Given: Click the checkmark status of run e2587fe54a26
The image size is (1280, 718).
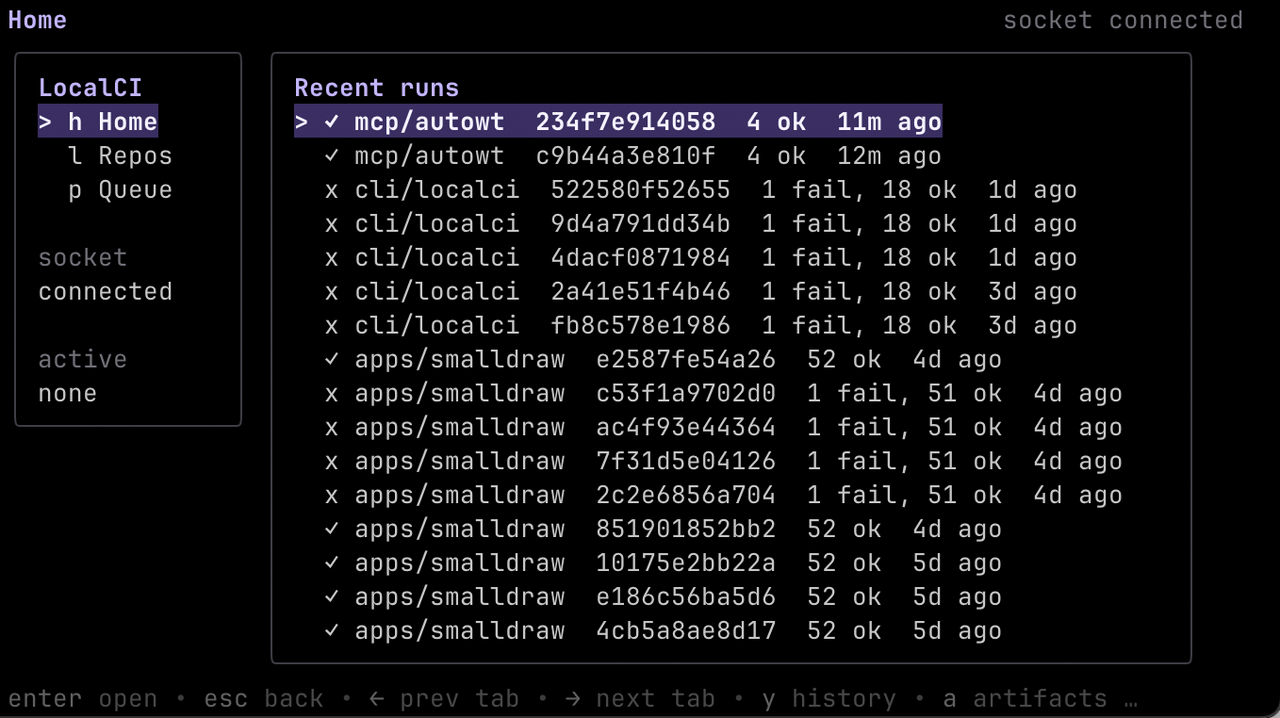Looking at the screenshot, I should click(332, 360).
